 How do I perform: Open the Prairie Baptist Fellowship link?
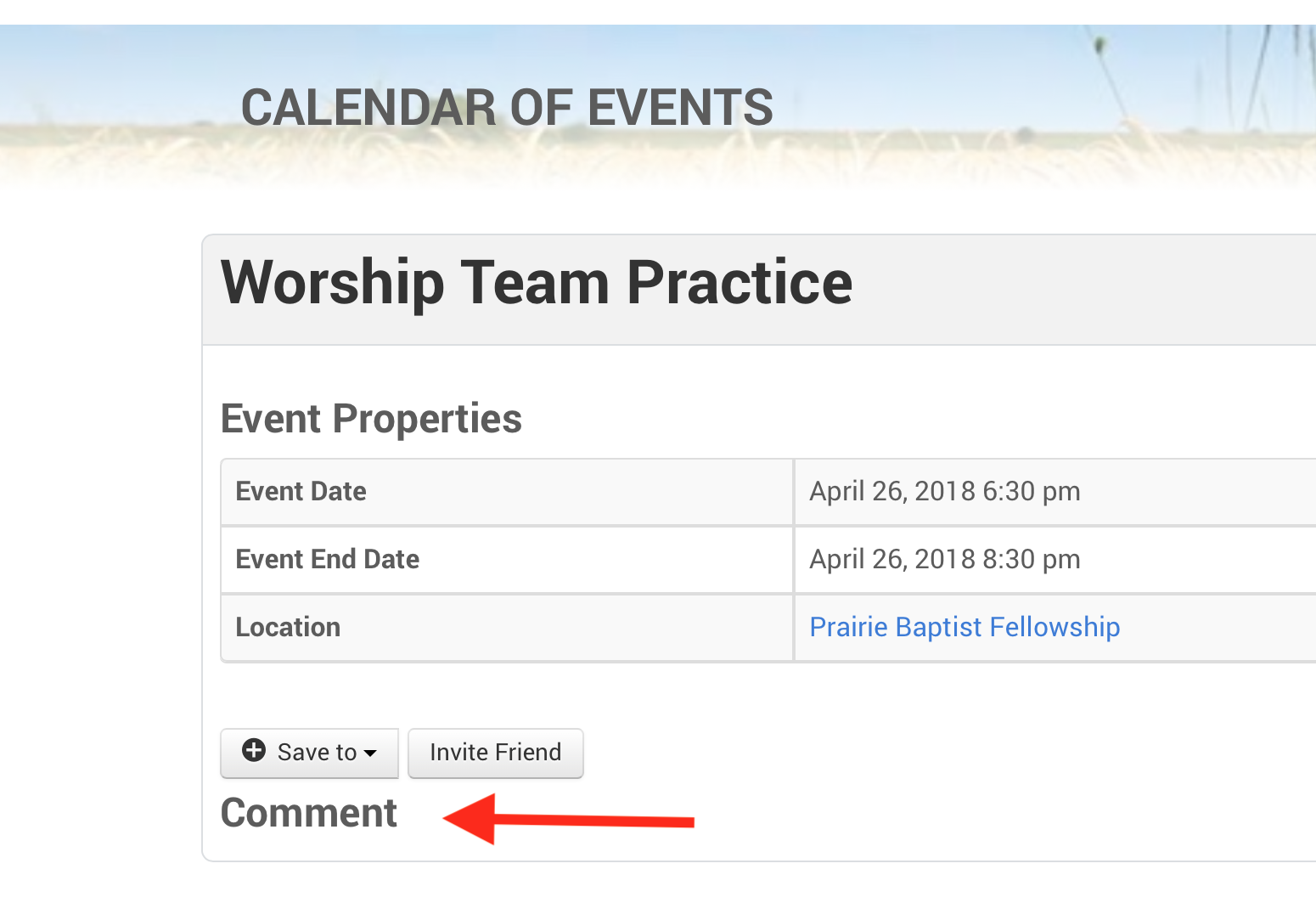[x=965, y=627]
